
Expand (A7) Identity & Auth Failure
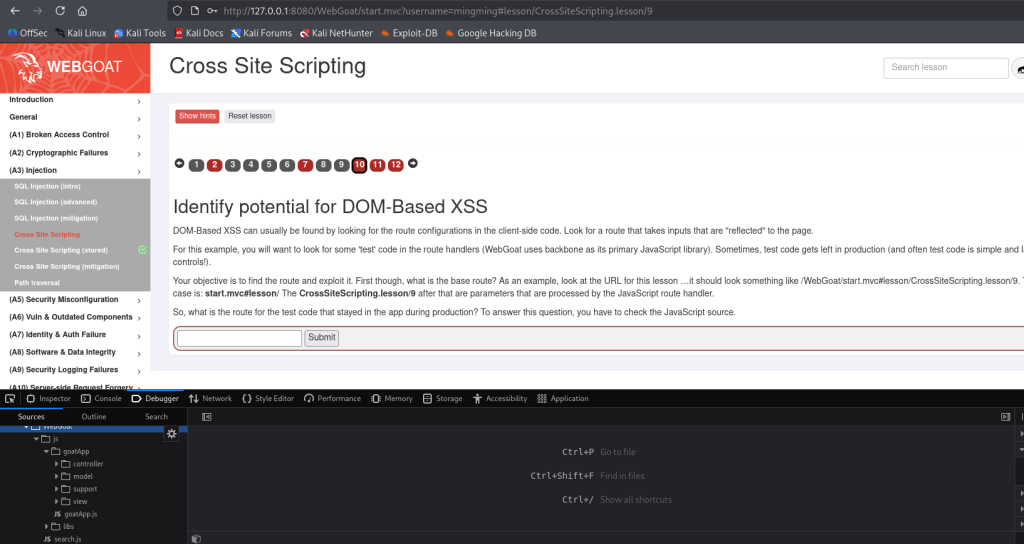pyautogui.click(x=75, y=335)
